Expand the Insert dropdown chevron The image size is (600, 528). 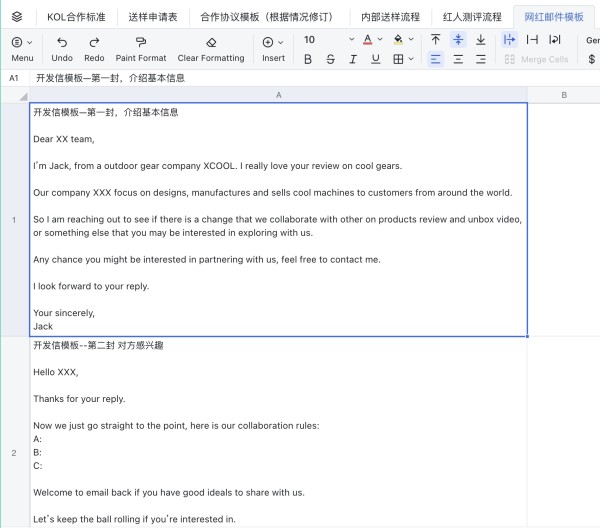(x=280, y=42)
